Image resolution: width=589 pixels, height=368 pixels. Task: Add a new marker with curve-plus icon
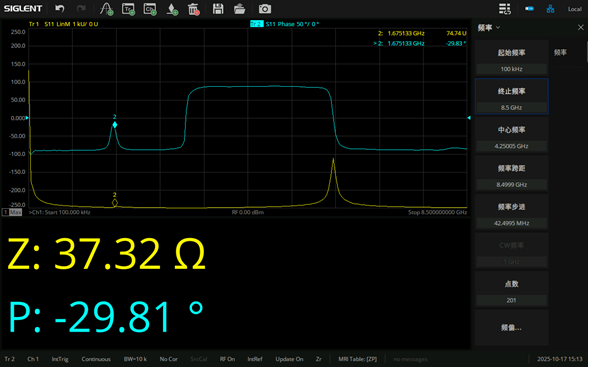107,9
